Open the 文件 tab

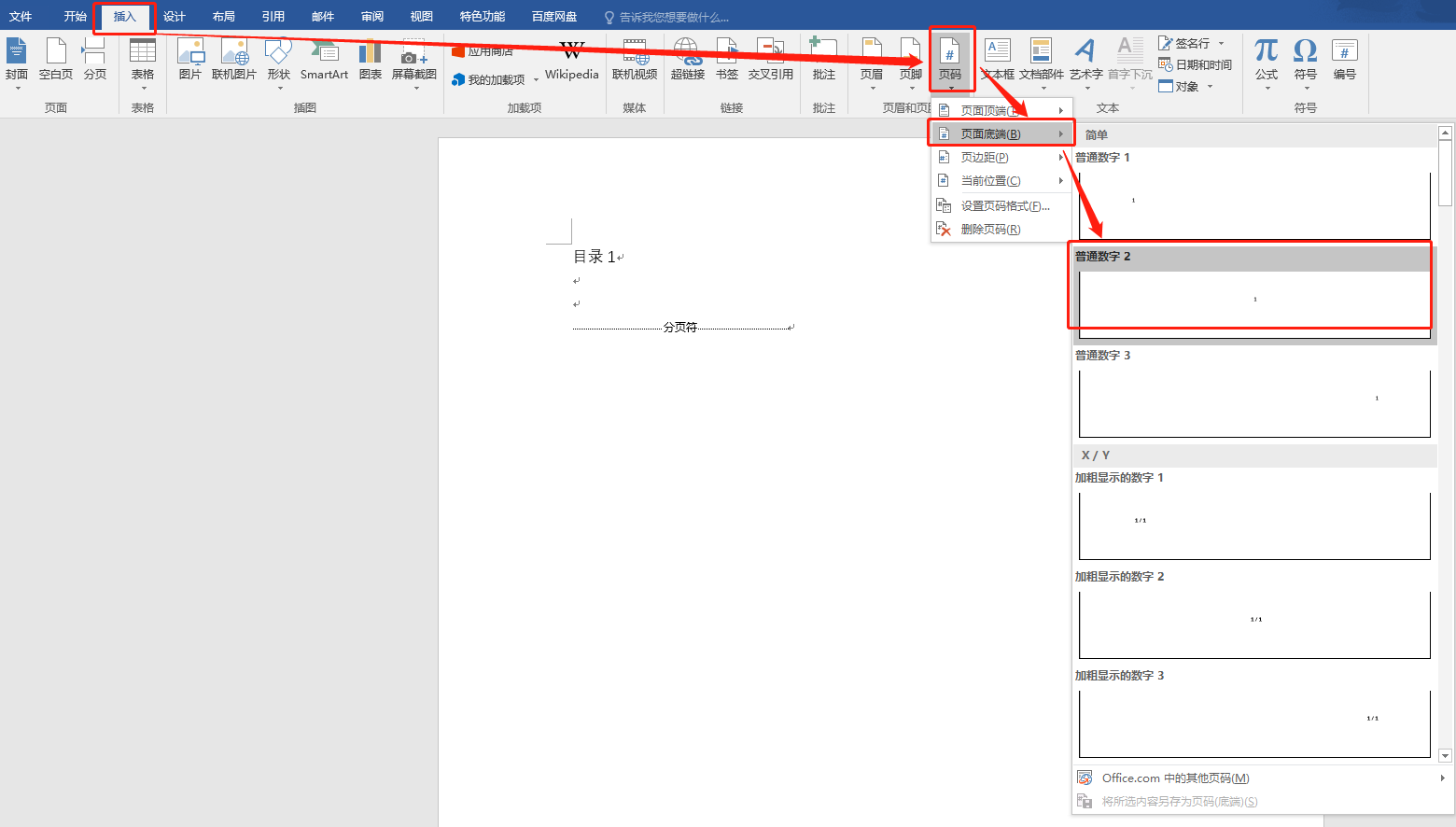click(21, 16)
